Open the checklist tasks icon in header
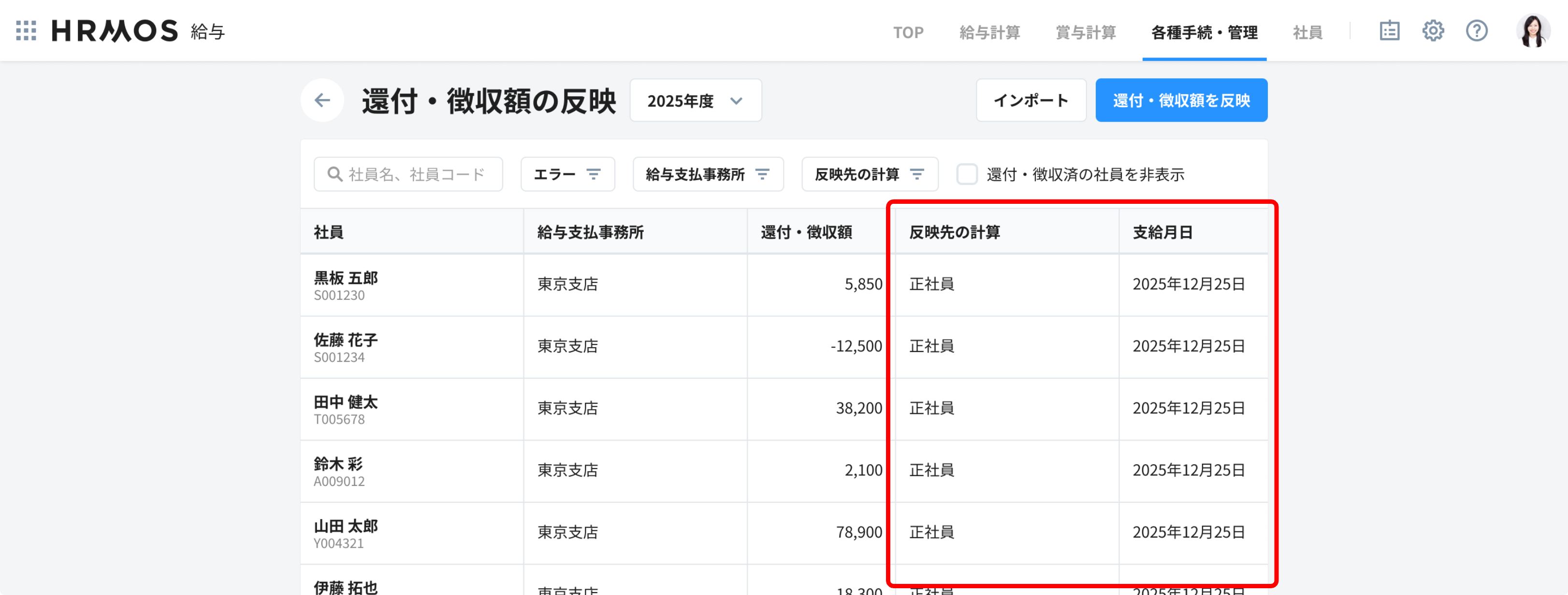 pyautogui.click(x=1389, y=30)
